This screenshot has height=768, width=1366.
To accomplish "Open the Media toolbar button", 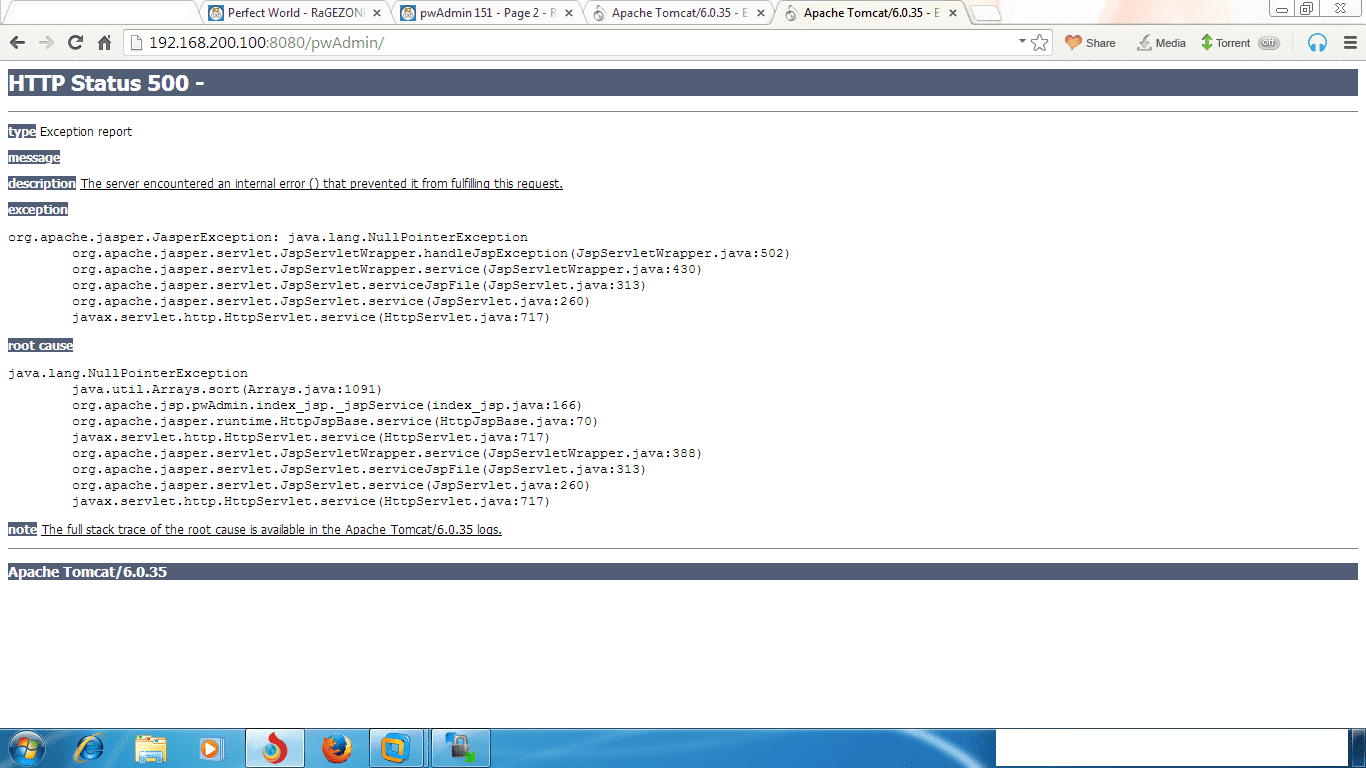I will point(1161,43).
